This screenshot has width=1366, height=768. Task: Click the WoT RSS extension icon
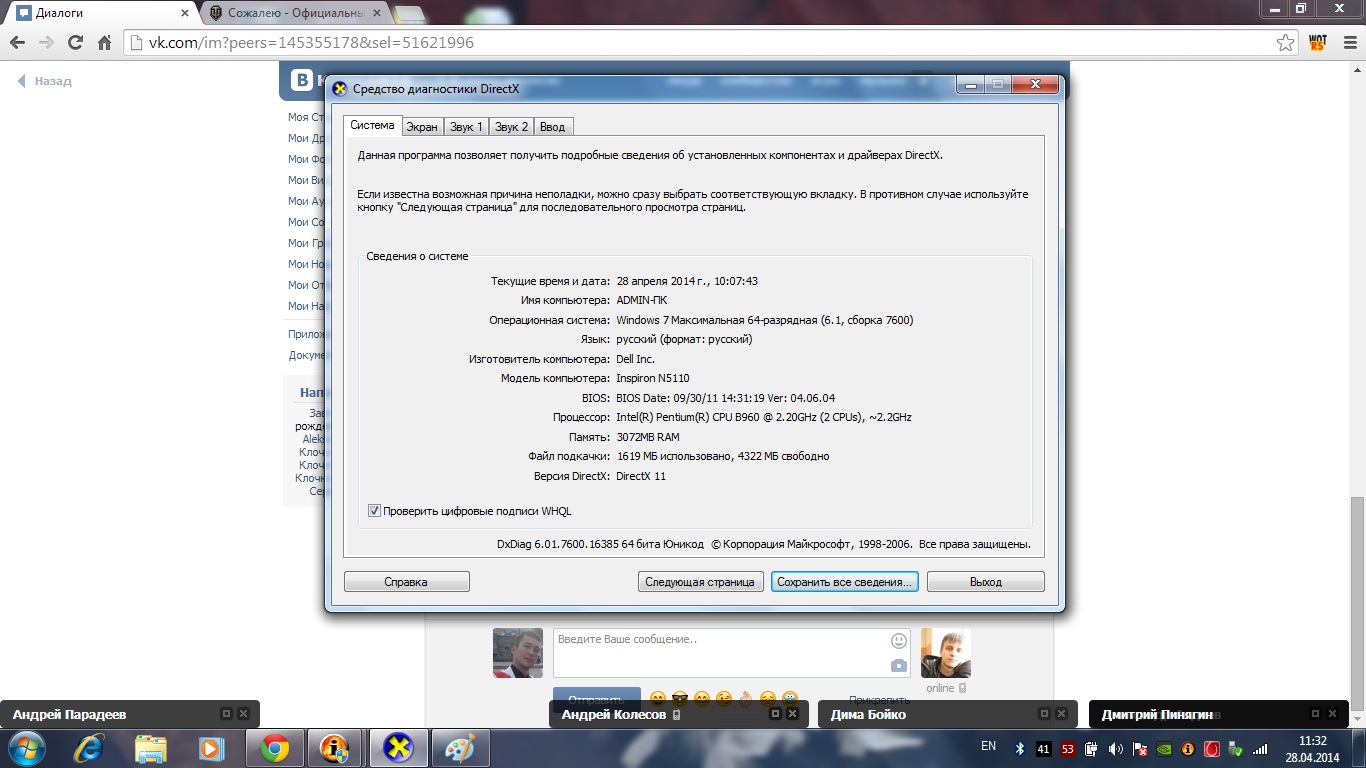(x=1317, y=43)
